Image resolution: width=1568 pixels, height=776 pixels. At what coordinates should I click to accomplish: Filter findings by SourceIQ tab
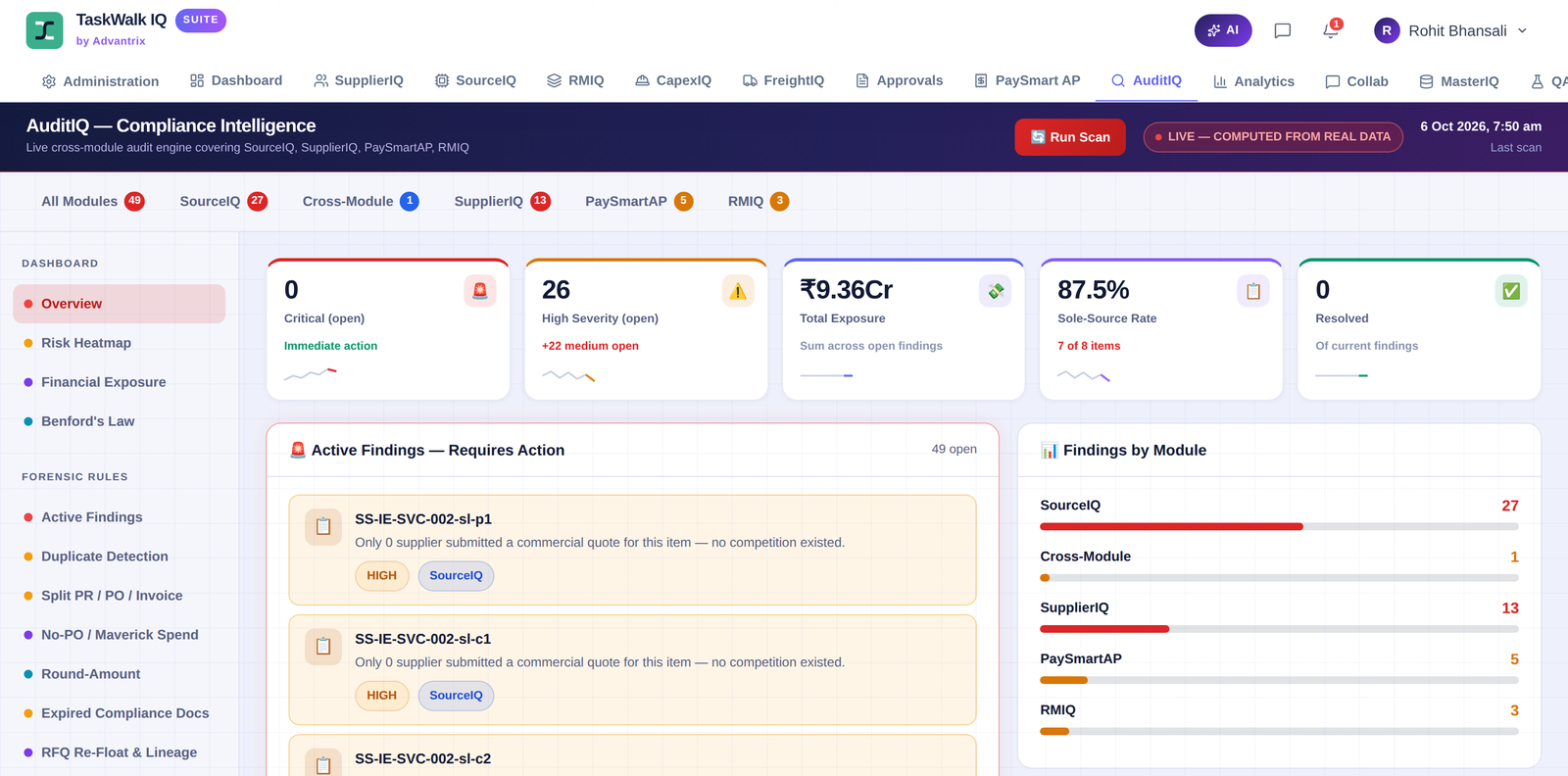pyautogui.click(x=223, y=201)
